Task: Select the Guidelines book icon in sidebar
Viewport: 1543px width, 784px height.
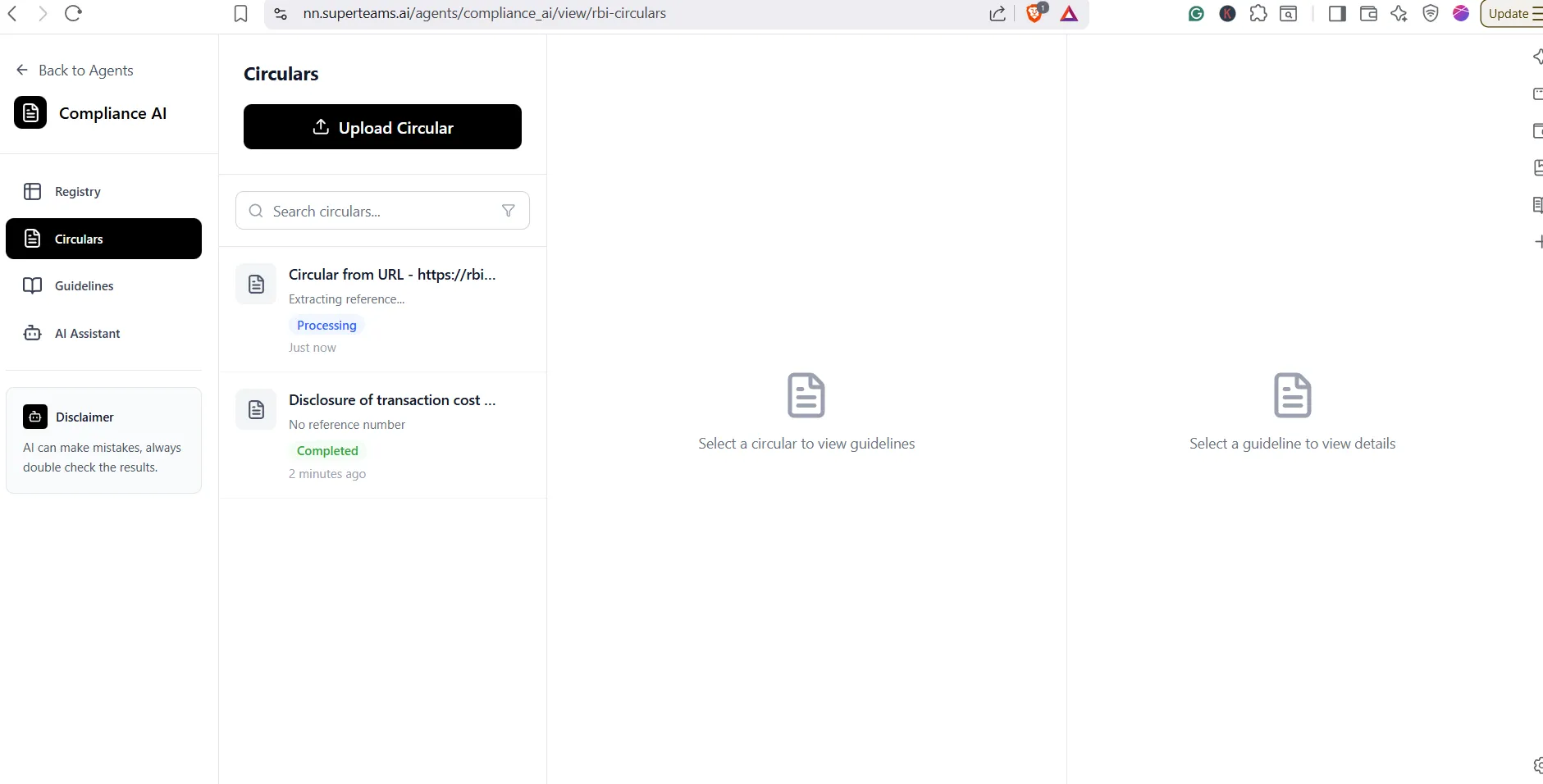Action: click(32, 285)
